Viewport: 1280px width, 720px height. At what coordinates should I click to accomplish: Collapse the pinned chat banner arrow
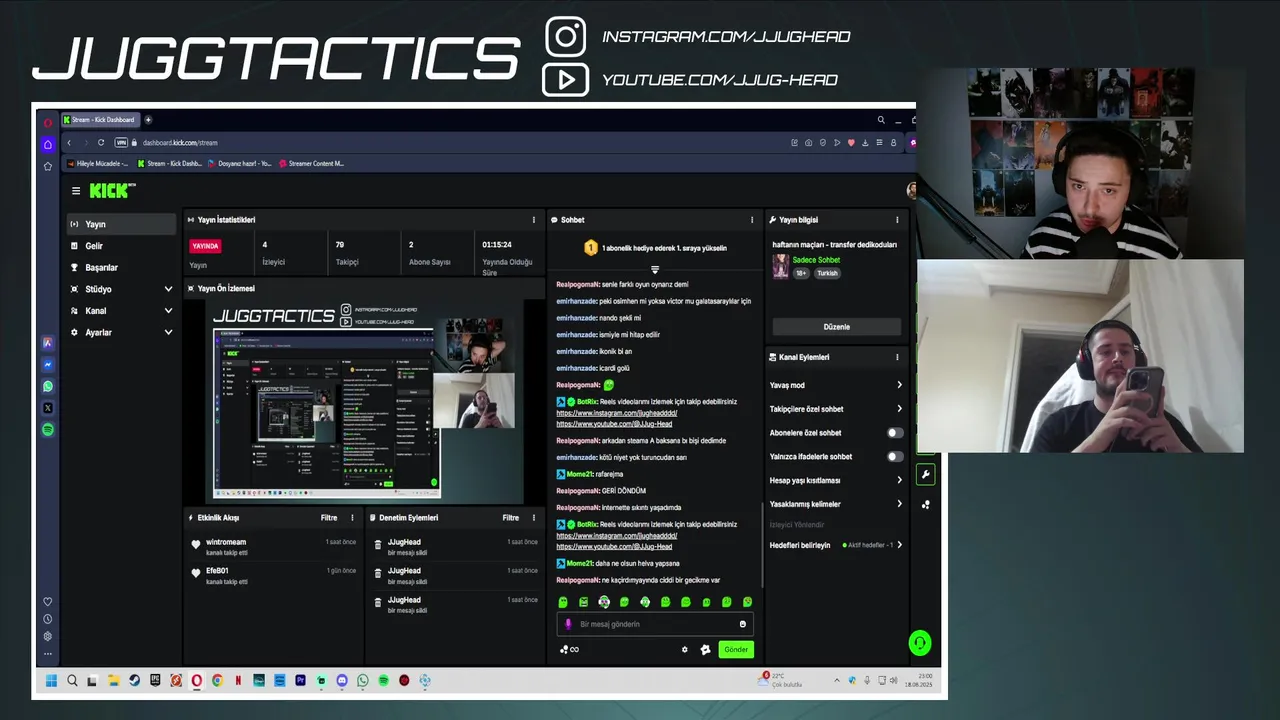(655, 269)
